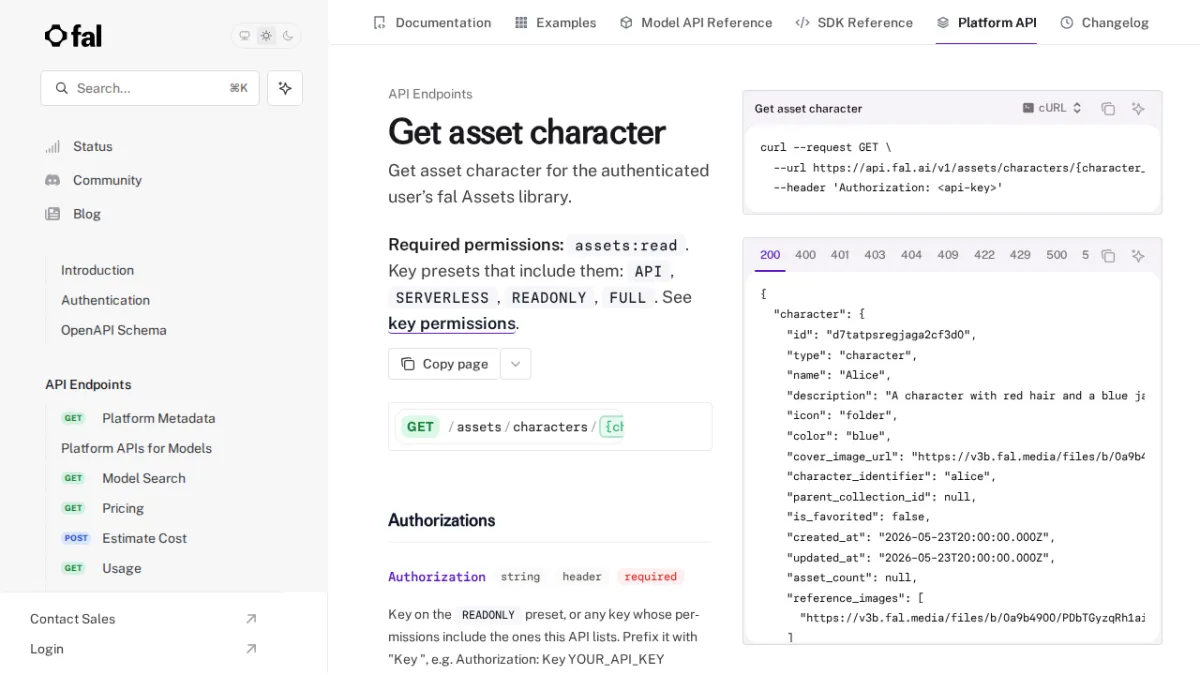Open the Estimate Cost endpoint
Viewport: 1200px width, 675px height.
(144, 538)
